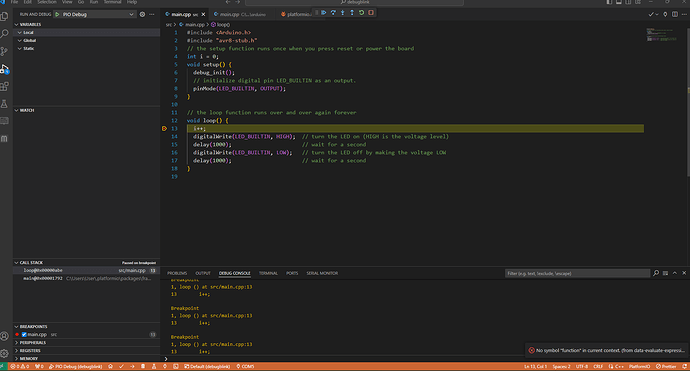690x371 pixels.
Task: Click PIO Debug (debugblink) in status bar
Action: [x=75, y=366]
